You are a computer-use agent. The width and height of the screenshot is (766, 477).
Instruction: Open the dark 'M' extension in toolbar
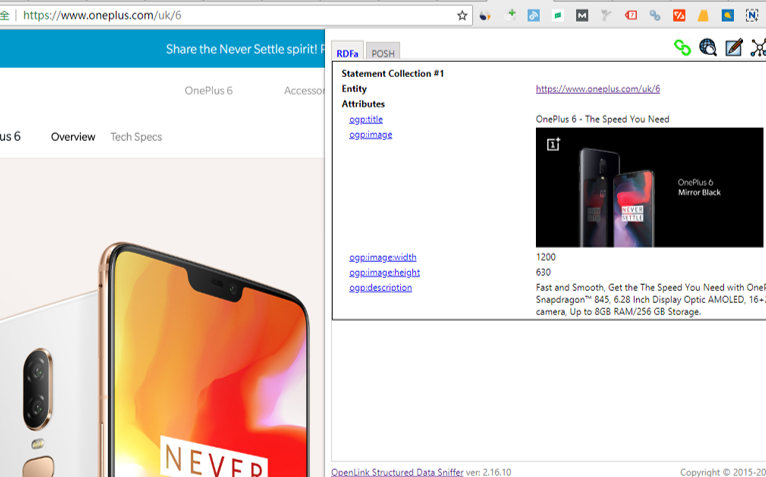coord(582,16)
